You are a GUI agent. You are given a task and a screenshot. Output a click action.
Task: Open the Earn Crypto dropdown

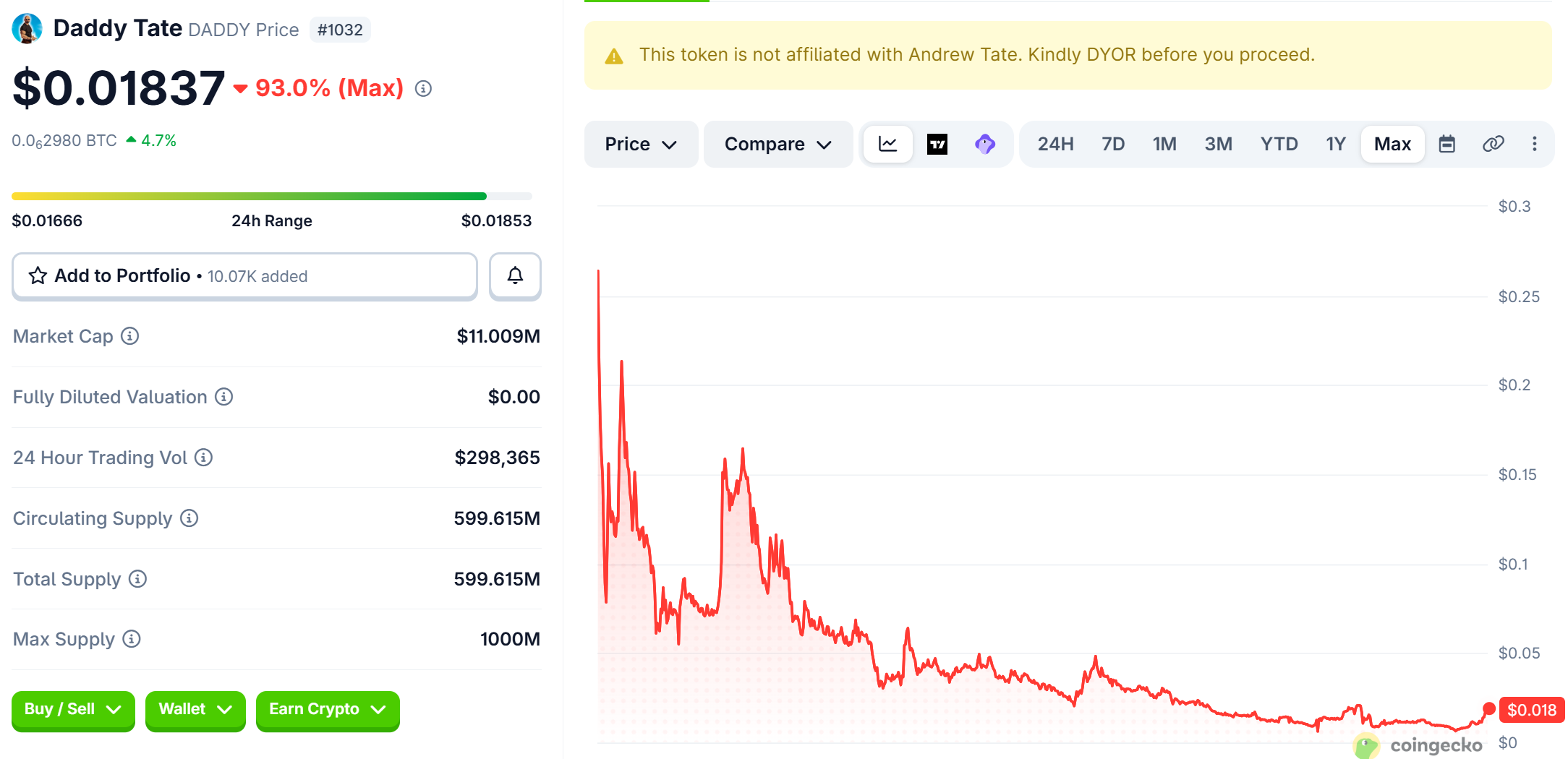click(328, 710)
